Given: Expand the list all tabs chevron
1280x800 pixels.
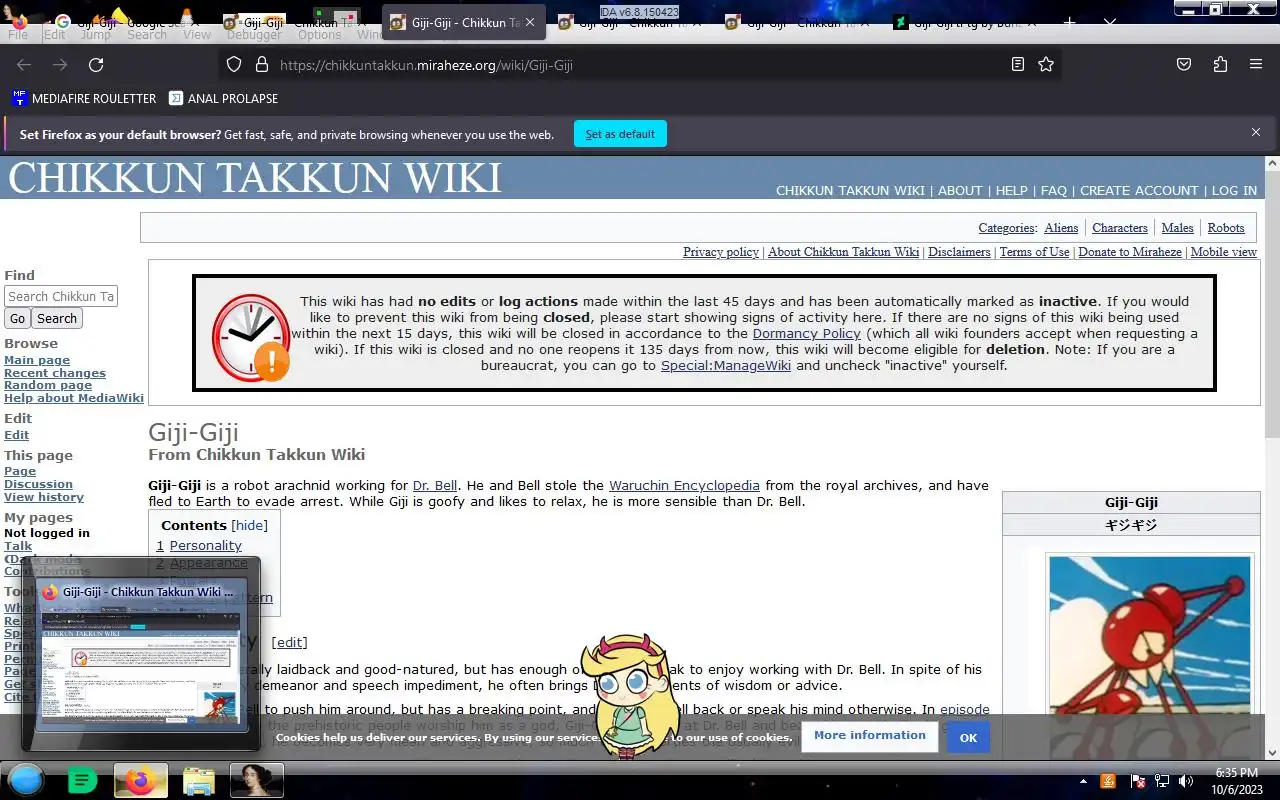Looking at the screenshot, I should pyautogui.click(x=1110, y=22).
